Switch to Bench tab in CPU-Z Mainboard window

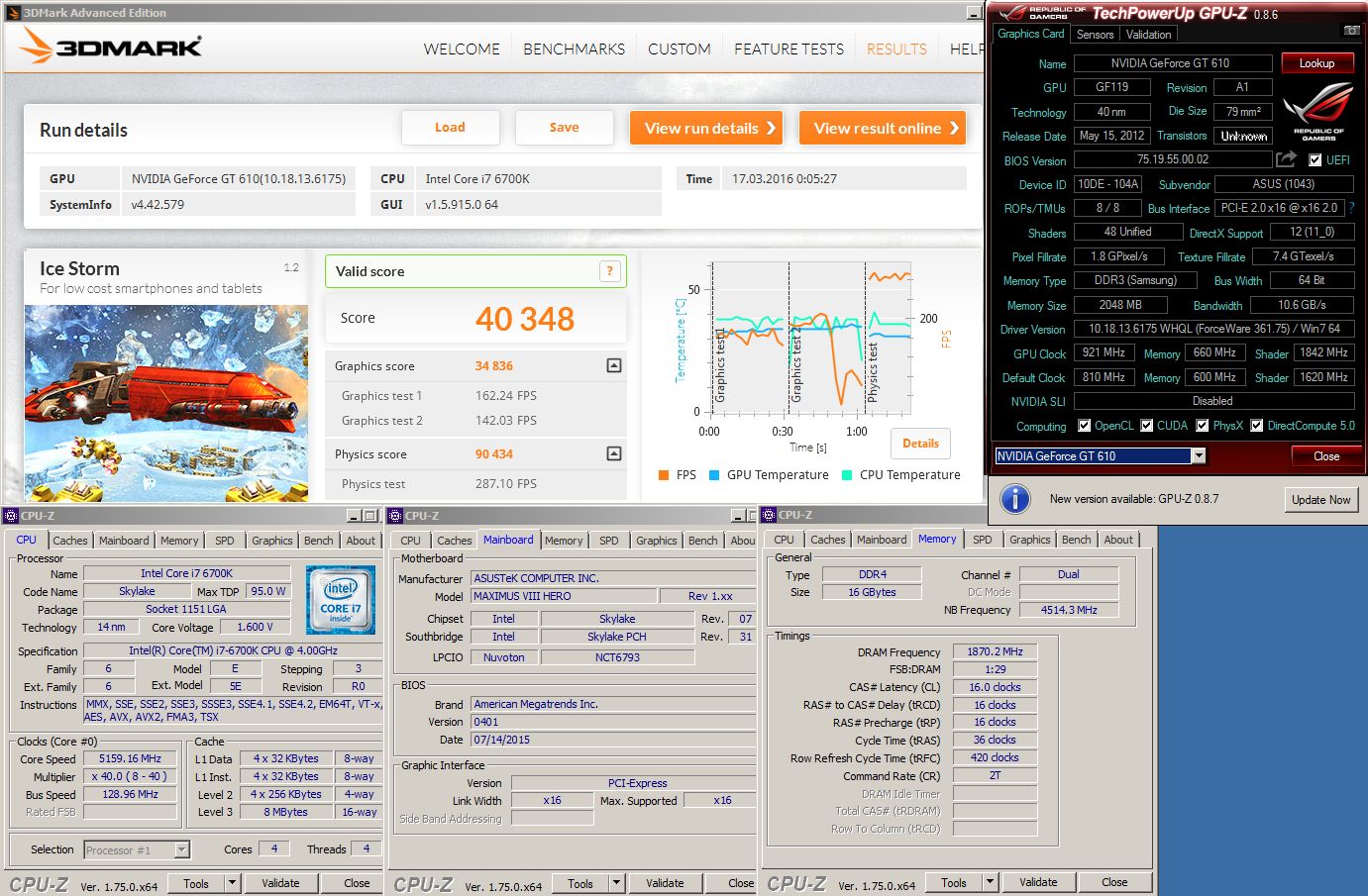[x=703, y=541]
